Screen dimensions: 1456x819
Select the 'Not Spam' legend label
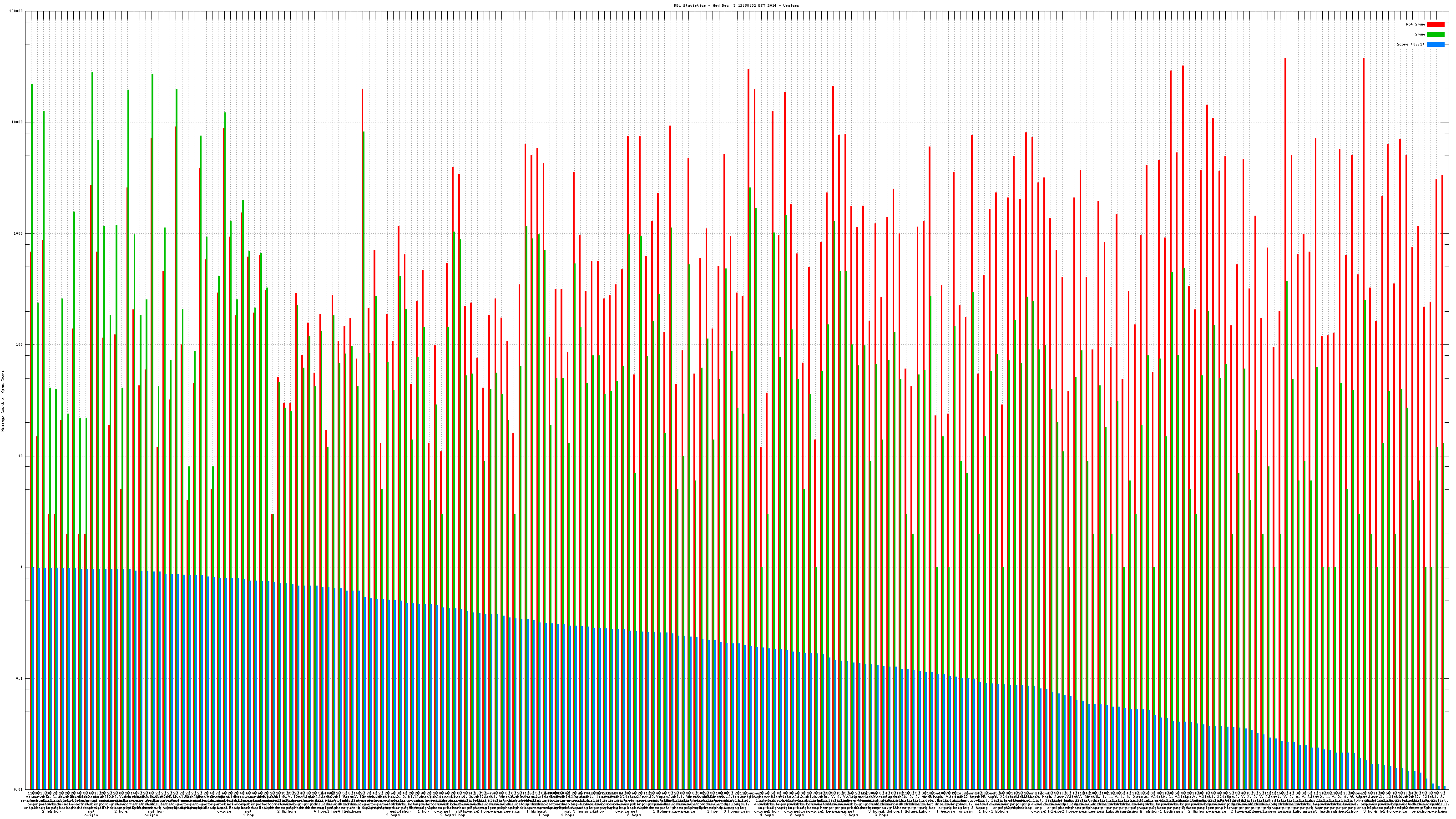tap(1416, 24)
